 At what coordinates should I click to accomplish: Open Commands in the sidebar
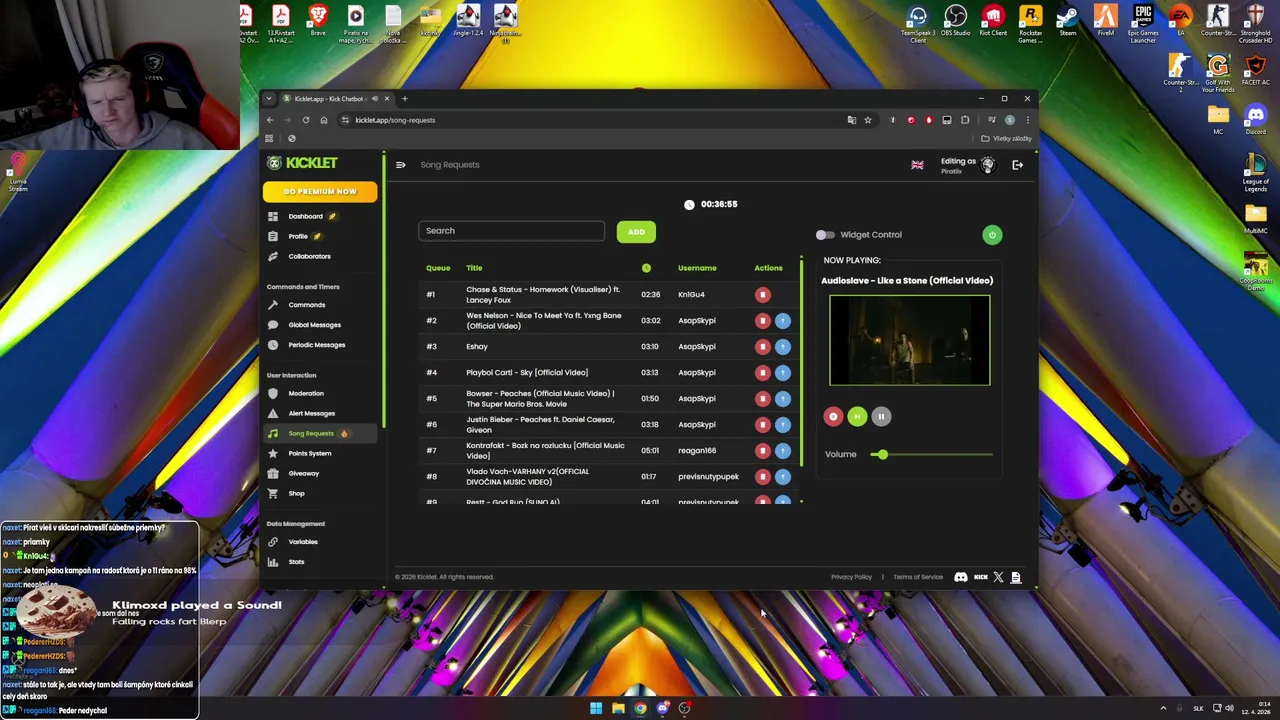(306, 305)
